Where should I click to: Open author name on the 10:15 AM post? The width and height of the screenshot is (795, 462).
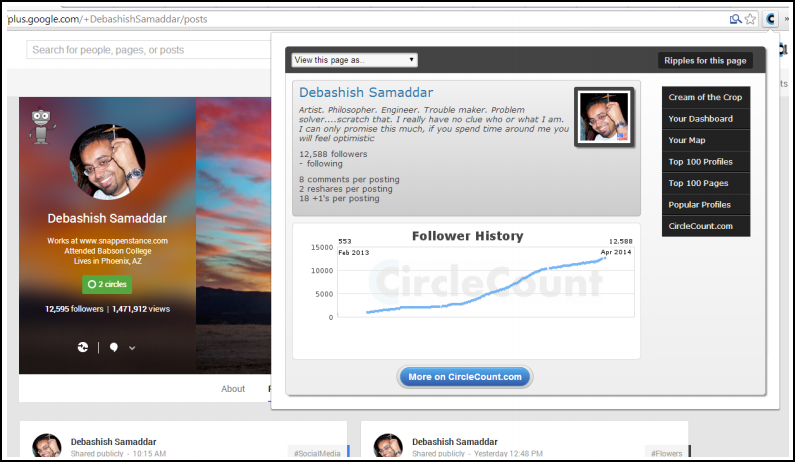pyautogui.click(x=113, y=442)
